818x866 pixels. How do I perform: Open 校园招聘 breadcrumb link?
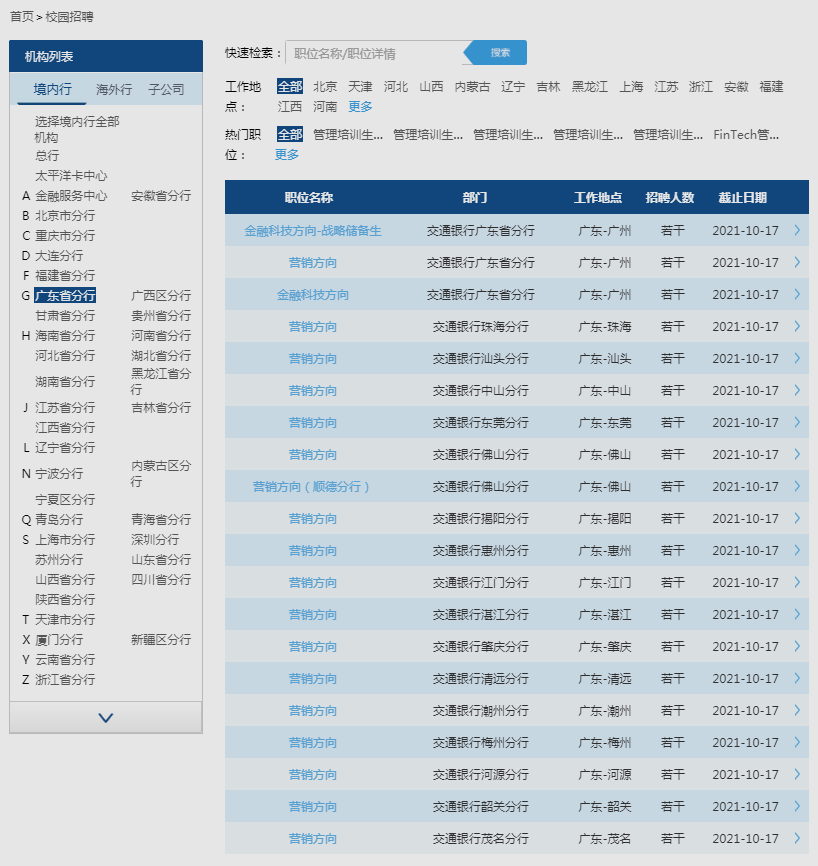pyautogui.click(x=70, y=17)
